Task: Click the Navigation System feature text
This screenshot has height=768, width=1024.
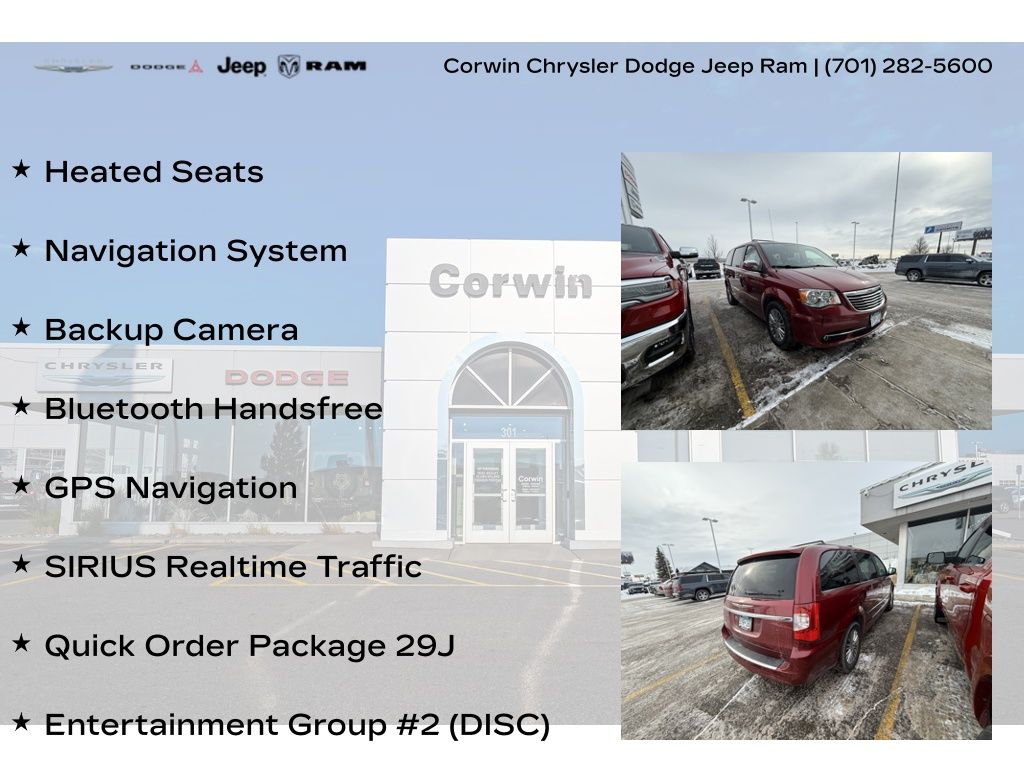Action: click(196, 251)
